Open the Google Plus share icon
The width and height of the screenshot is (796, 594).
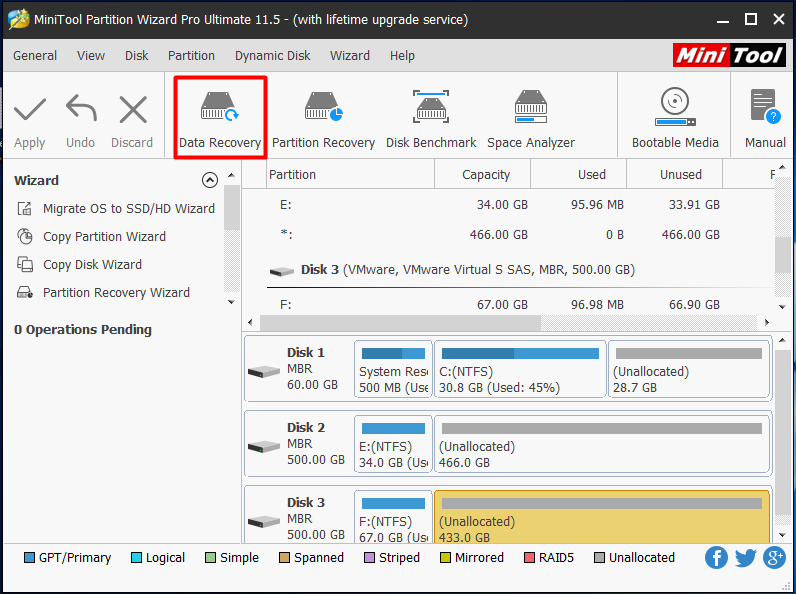pyautogui.click(x=775, y=557)
